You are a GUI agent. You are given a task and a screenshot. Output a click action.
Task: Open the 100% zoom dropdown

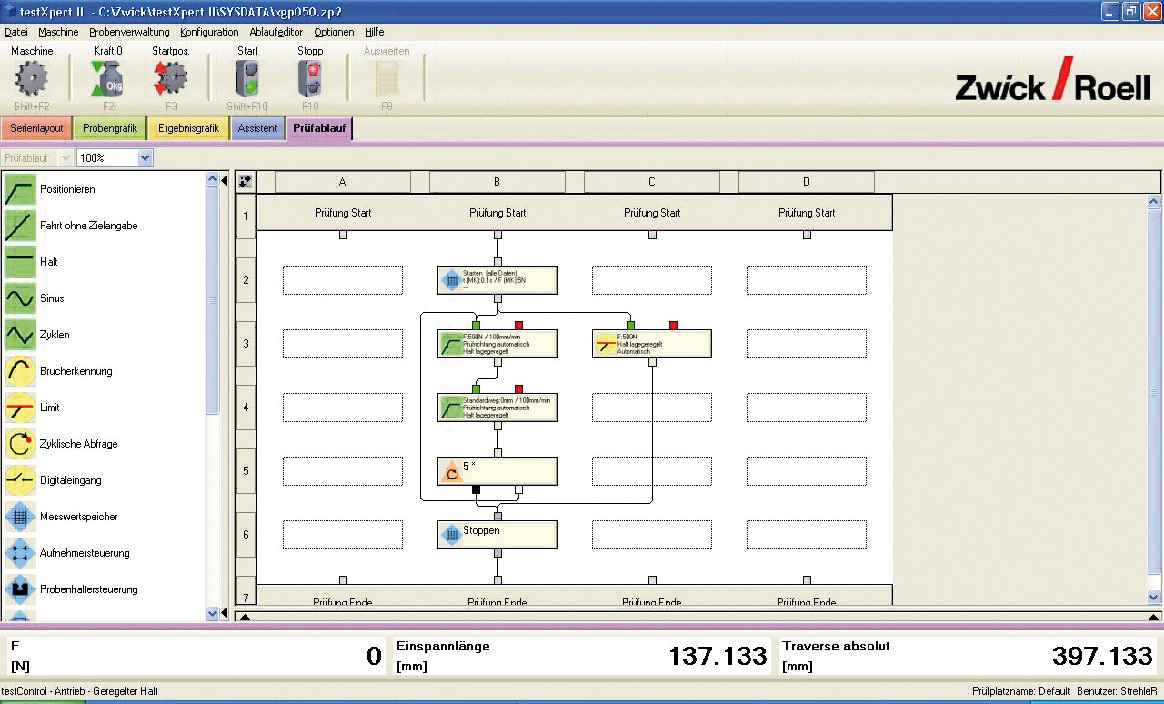coord(145,158)
